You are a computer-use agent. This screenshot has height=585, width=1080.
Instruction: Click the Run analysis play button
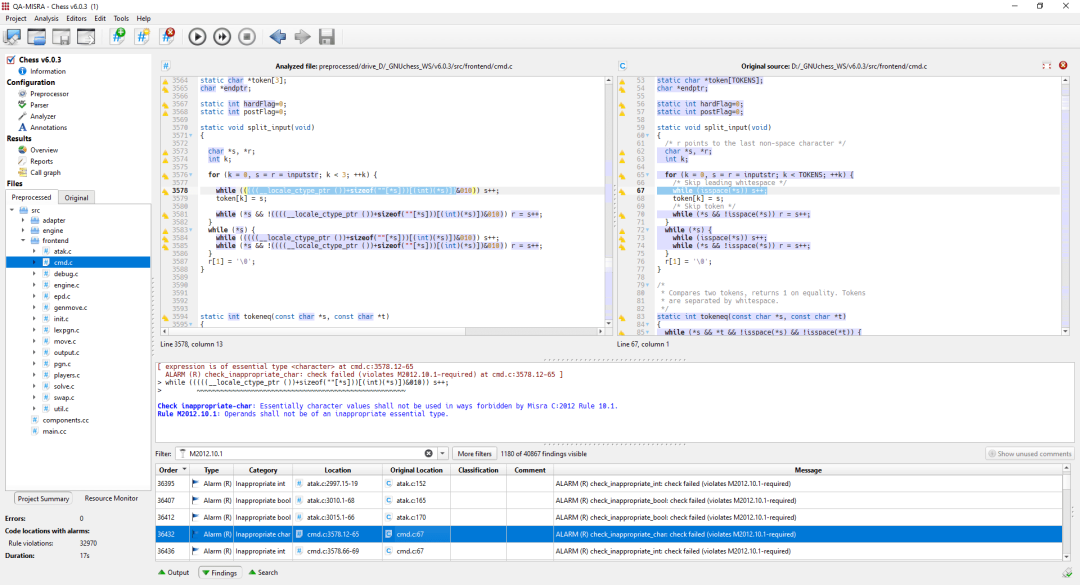tap(197, 37)
